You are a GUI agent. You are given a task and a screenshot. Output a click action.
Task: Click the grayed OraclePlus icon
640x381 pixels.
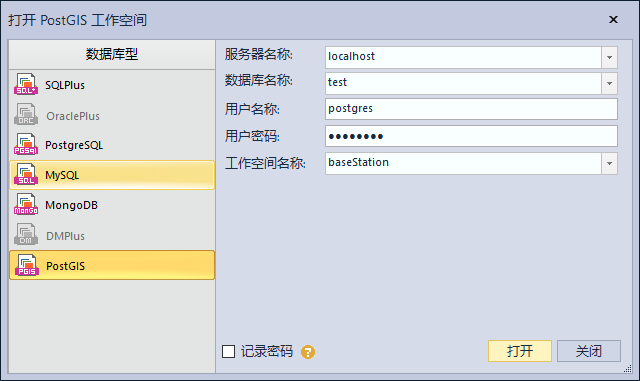[26, 114]
